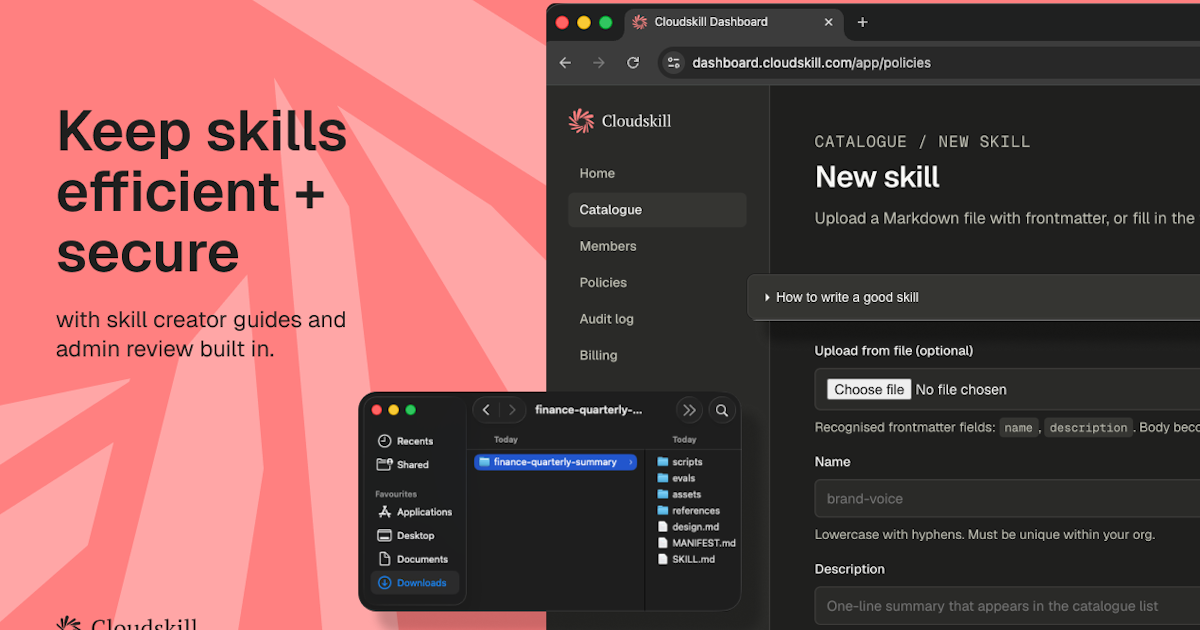Close the Cloudskill Dashboard tab
Viewport: 1200px width, 630px height.
[x=828, y=22]
